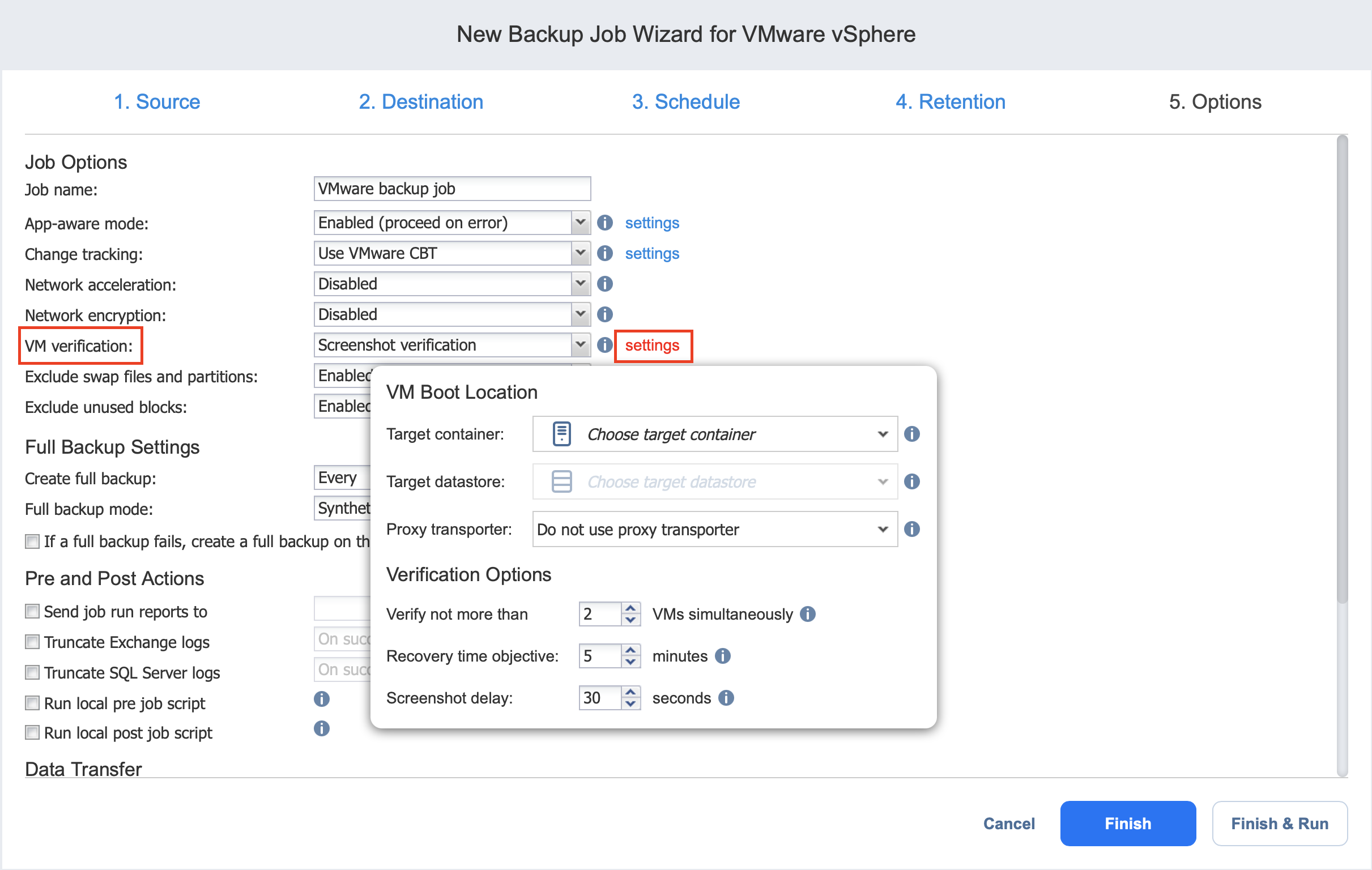This screenshot has height=870, width=1372.
Task: Open Create full backup dropdown
Action: click(342, 478)
